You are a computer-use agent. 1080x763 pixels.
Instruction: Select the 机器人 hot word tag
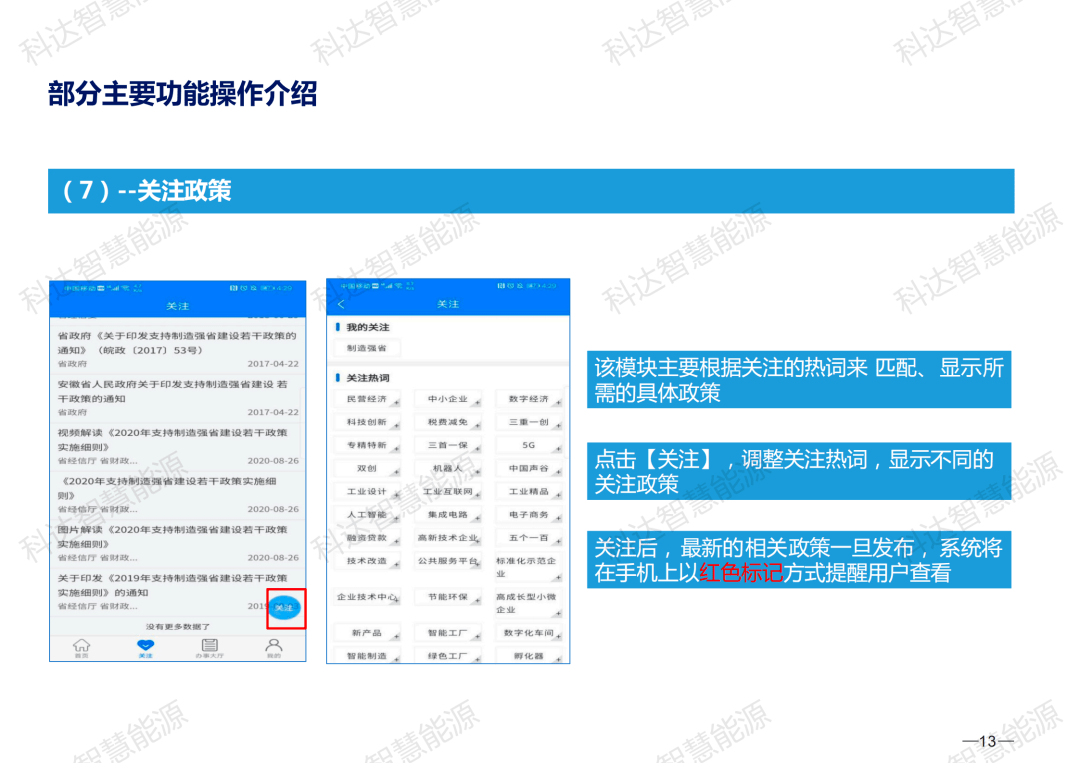click(447, 468)
